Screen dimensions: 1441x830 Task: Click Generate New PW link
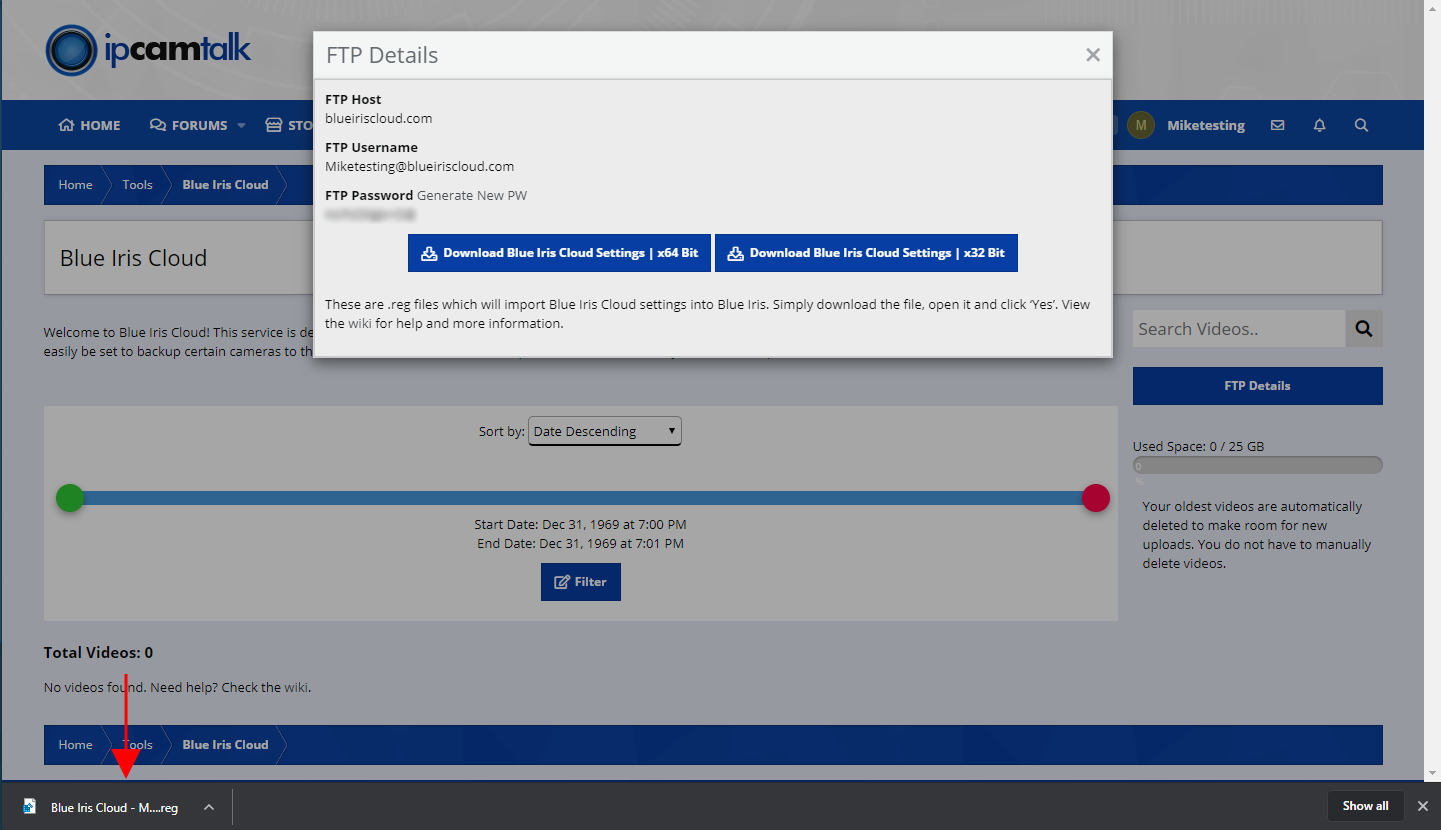click(x=472, y=195)
